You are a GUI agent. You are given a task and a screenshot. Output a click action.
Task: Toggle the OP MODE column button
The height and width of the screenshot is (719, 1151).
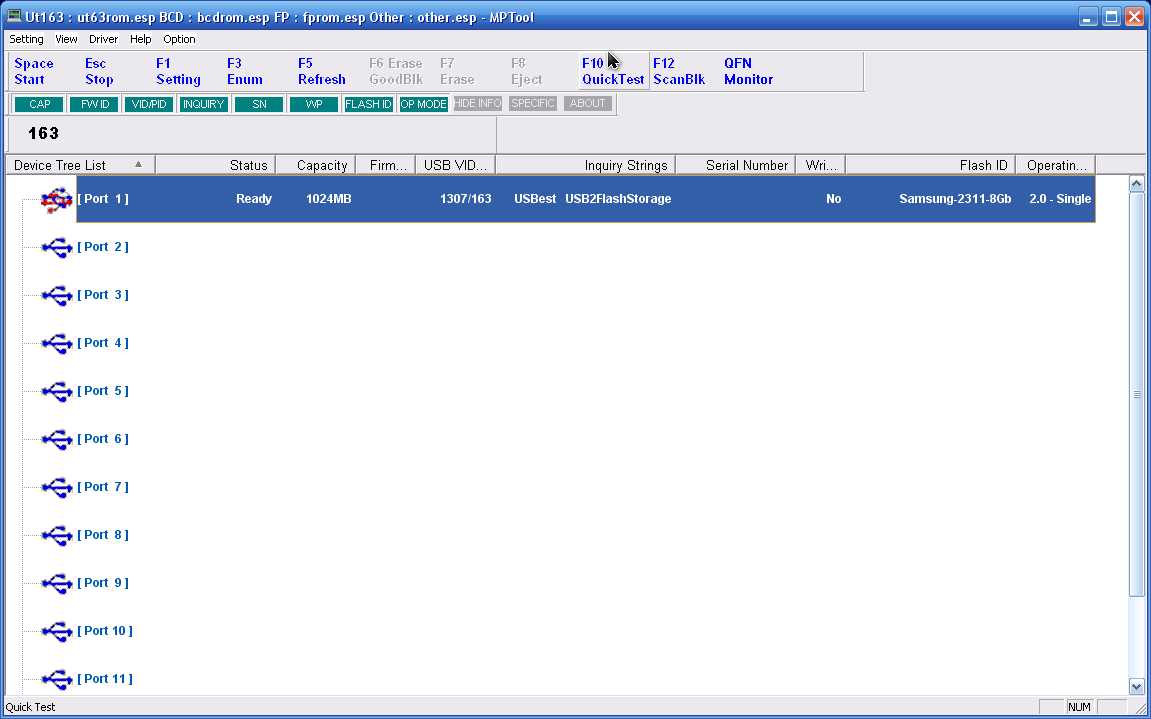(423, 104)
